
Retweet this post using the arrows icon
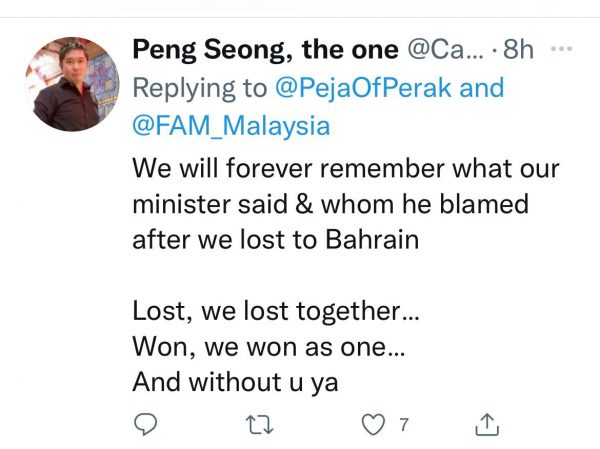click(x=260, y=425)
